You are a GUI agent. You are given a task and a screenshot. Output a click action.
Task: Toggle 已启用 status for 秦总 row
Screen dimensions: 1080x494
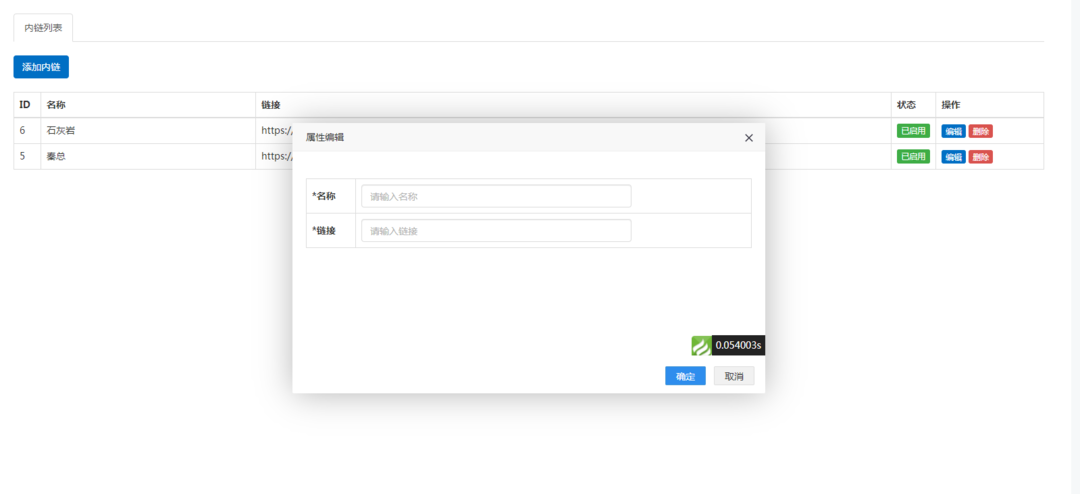[913, 157]
